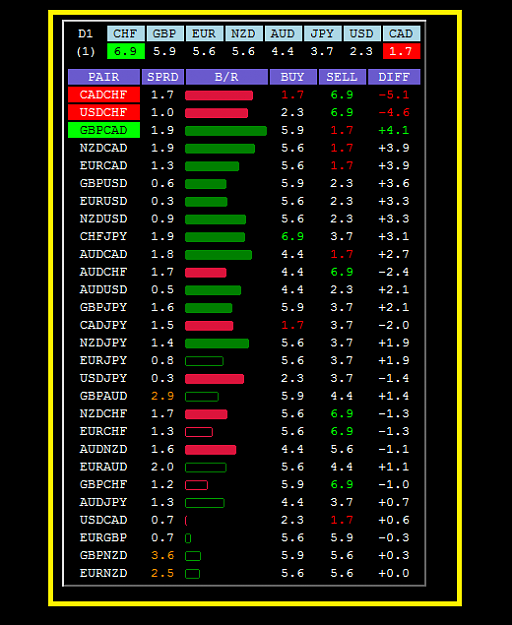512x625 pixels.
Task: Click the CAD currency header
Action: click(401, 33)
